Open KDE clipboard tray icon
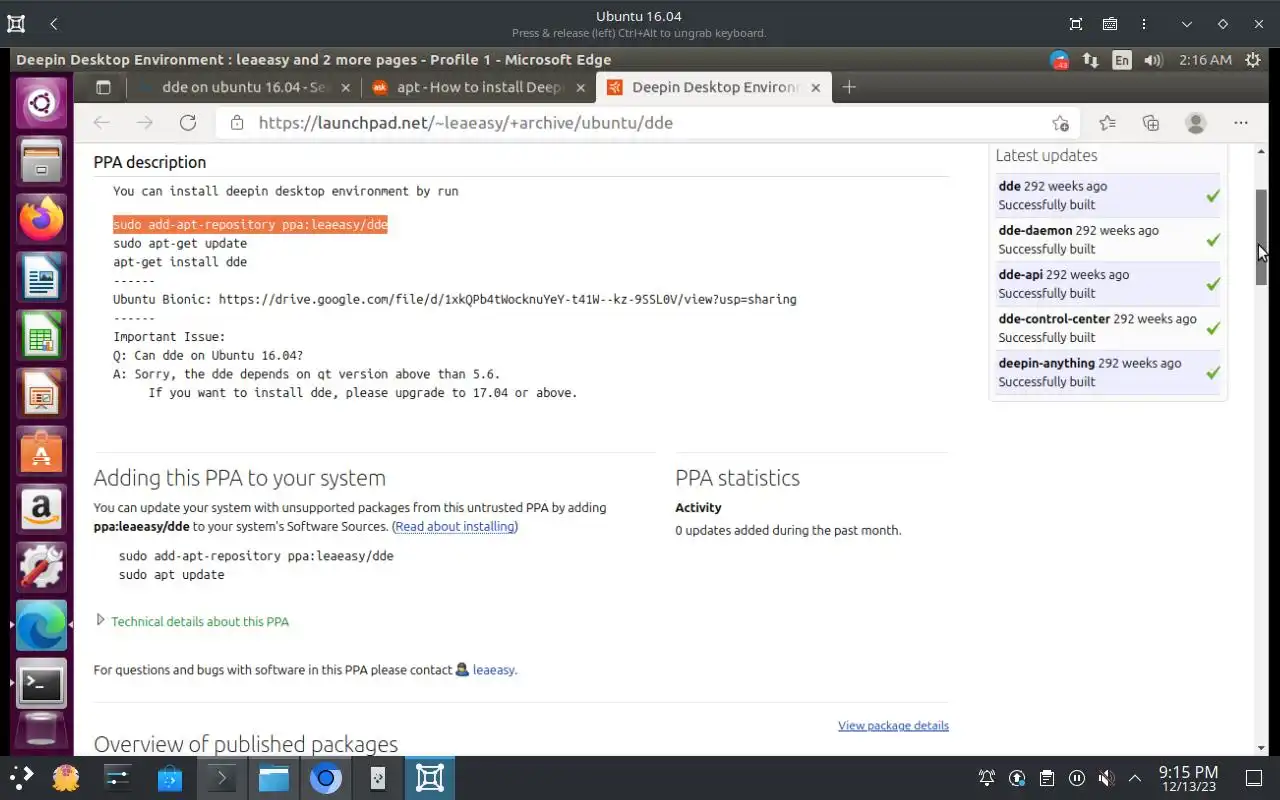1280x800 pixels. [1046, 778]
